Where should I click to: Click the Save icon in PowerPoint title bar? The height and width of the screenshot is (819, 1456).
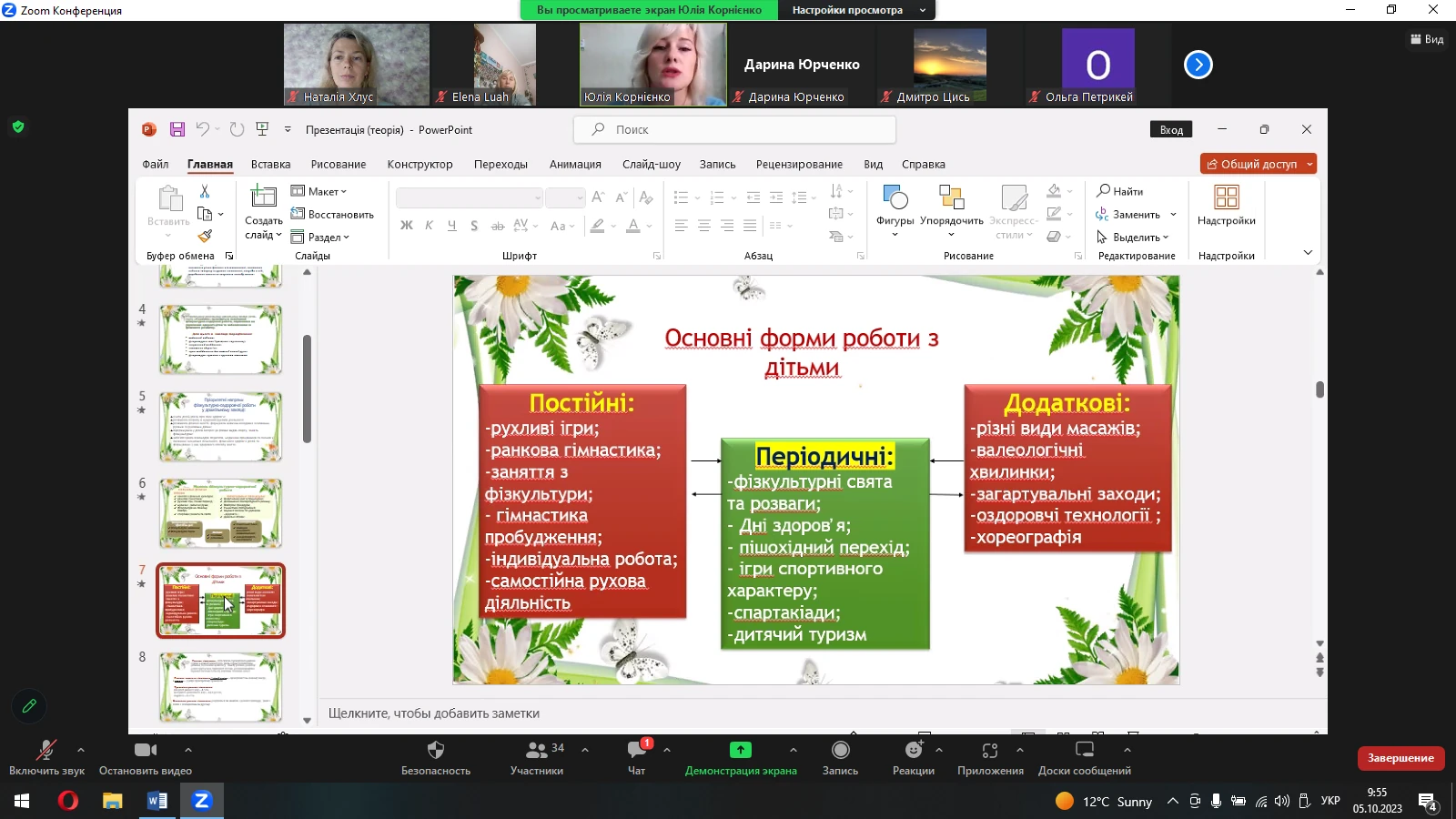(177, 129)
